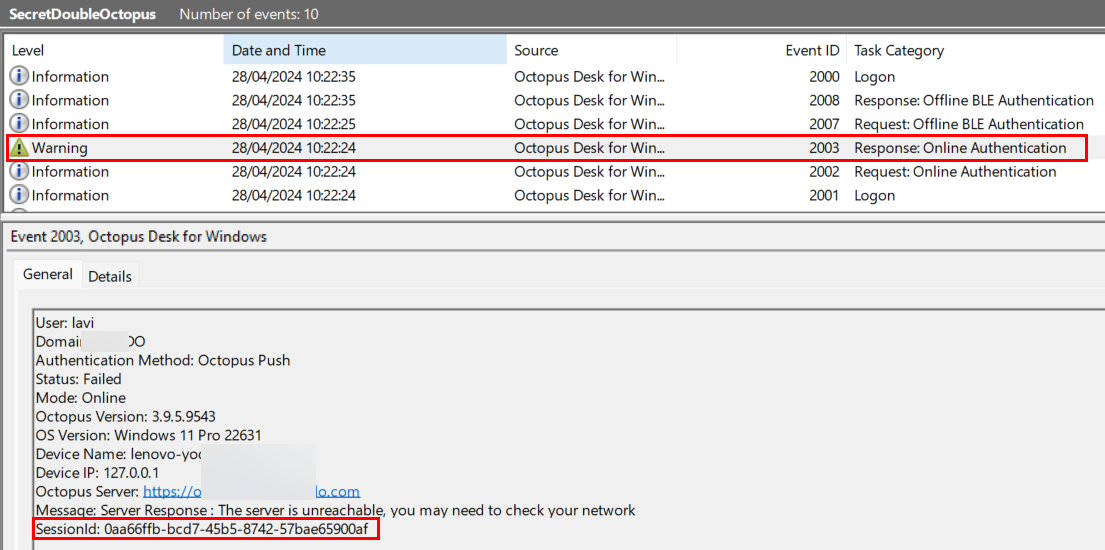
Task: Click information icon of event 2007 row
Action: point(19,124)
